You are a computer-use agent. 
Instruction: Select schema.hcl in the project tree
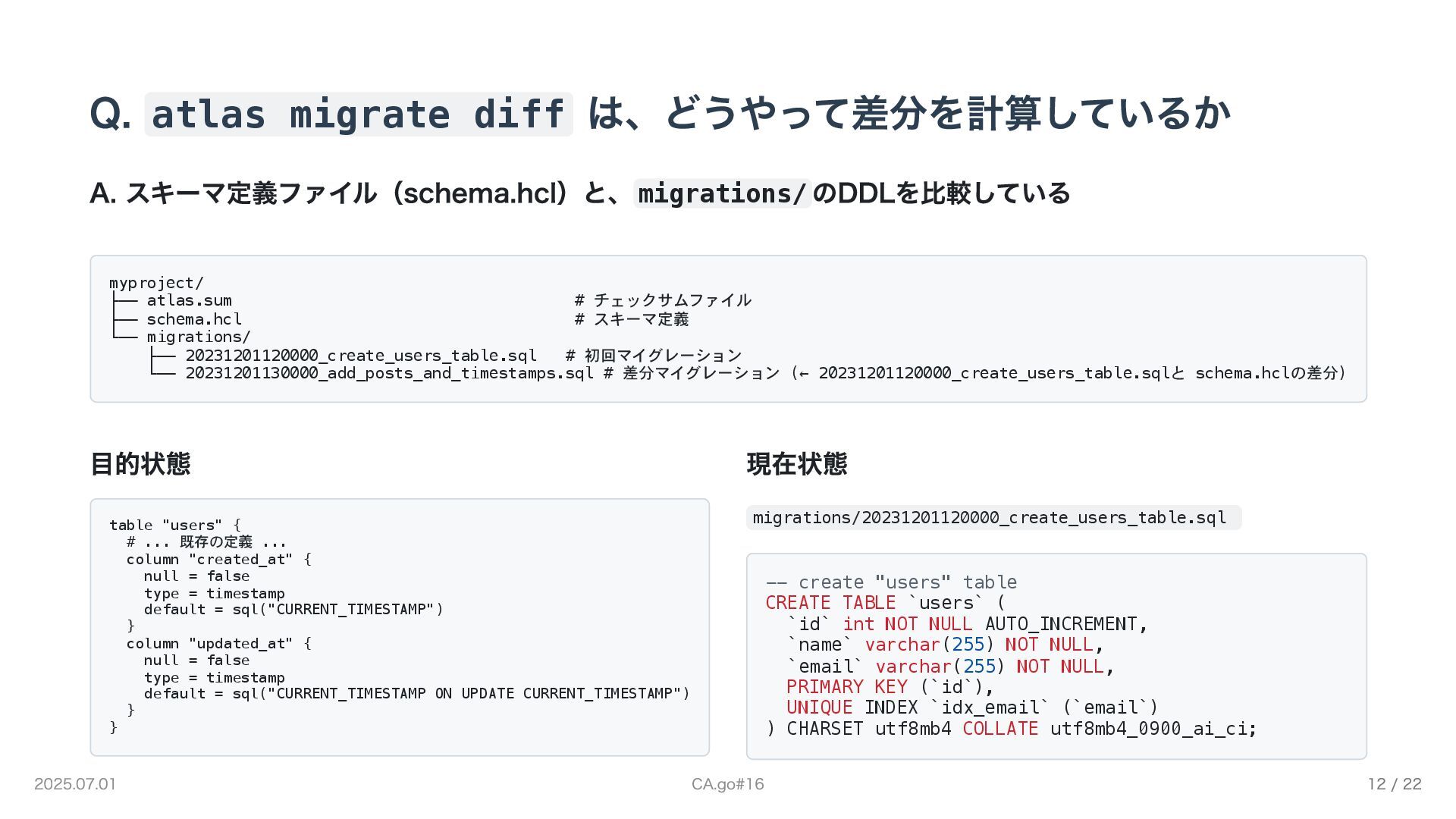pos(194,319)
